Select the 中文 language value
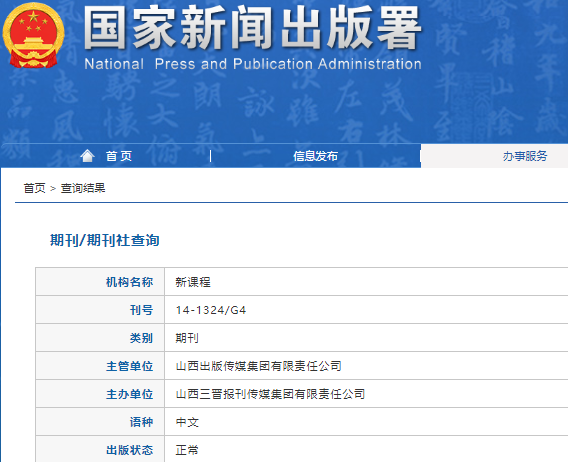568x462 pixels. [x=187, y=422]
